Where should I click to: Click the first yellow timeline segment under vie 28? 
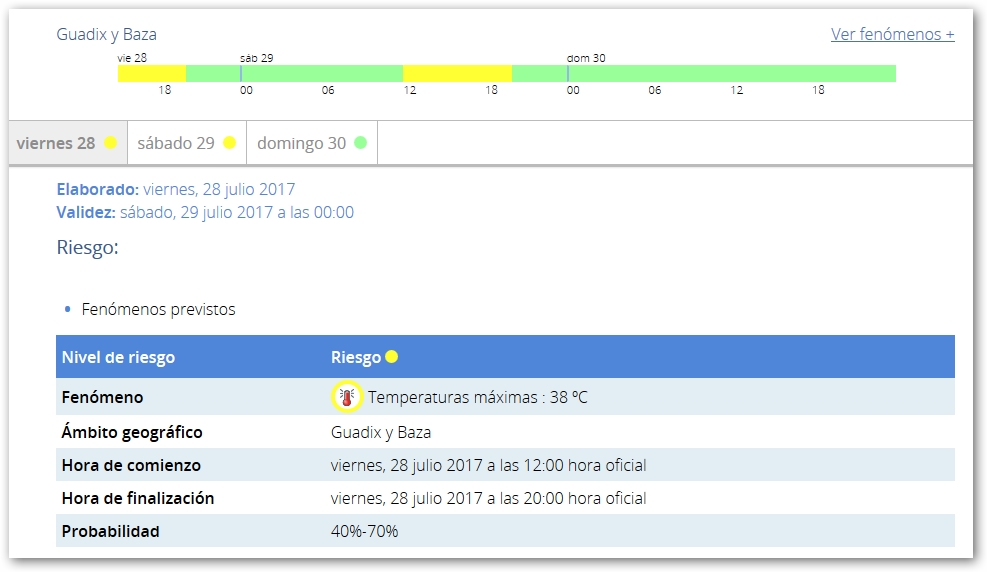[x=152, y=73]
